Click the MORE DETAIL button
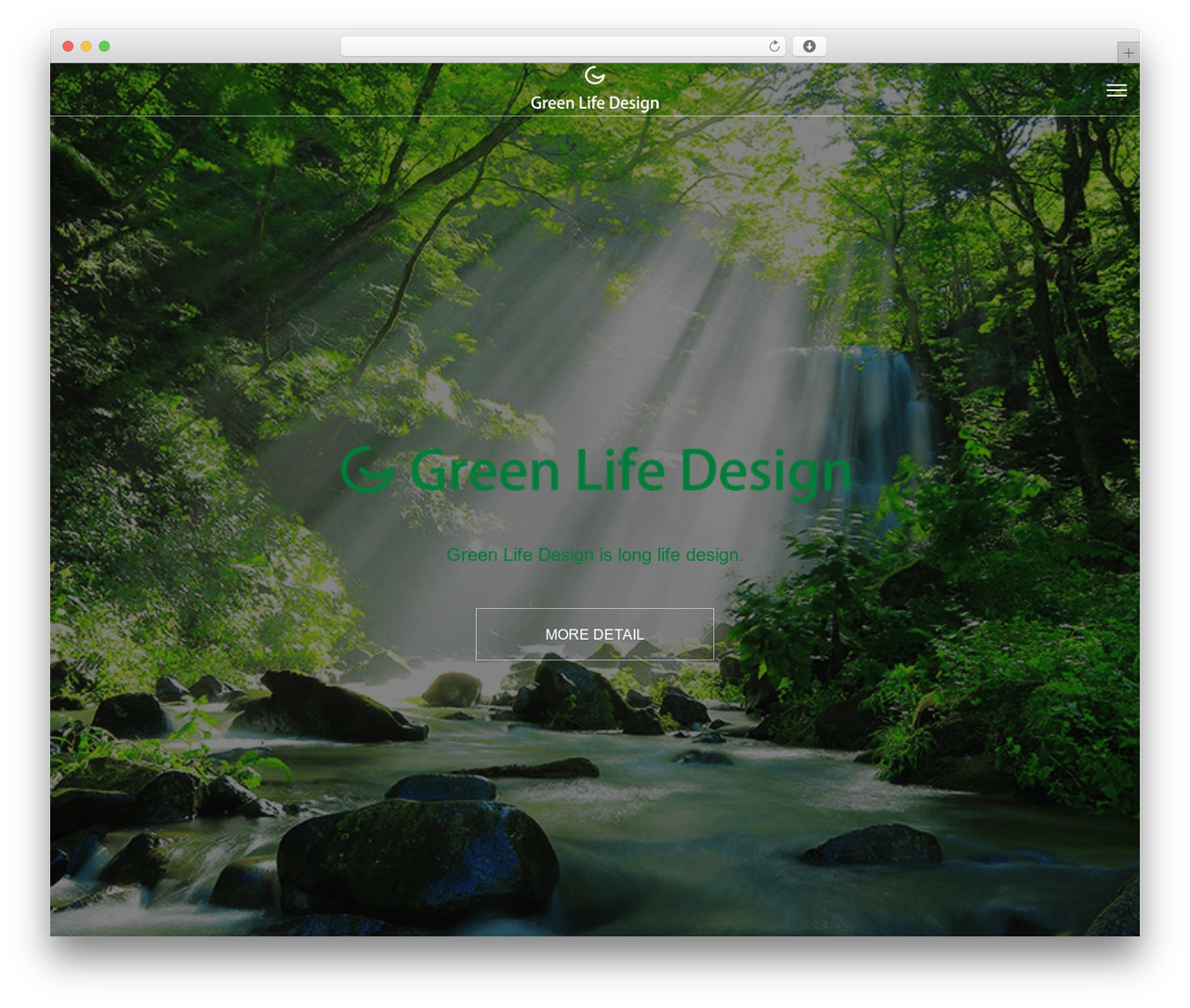The width and height of the screenshot is (1190, 1008). tap(595, 634)
